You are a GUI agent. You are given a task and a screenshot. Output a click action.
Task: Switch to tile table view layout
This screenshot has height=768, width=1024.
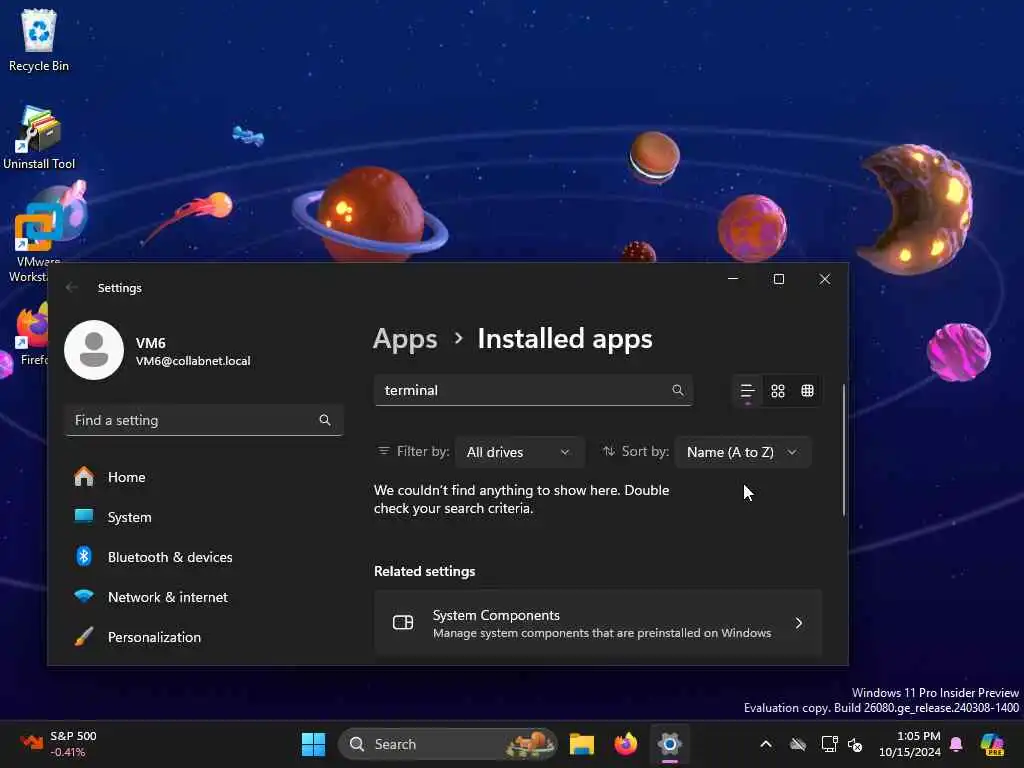coord(807,391)
